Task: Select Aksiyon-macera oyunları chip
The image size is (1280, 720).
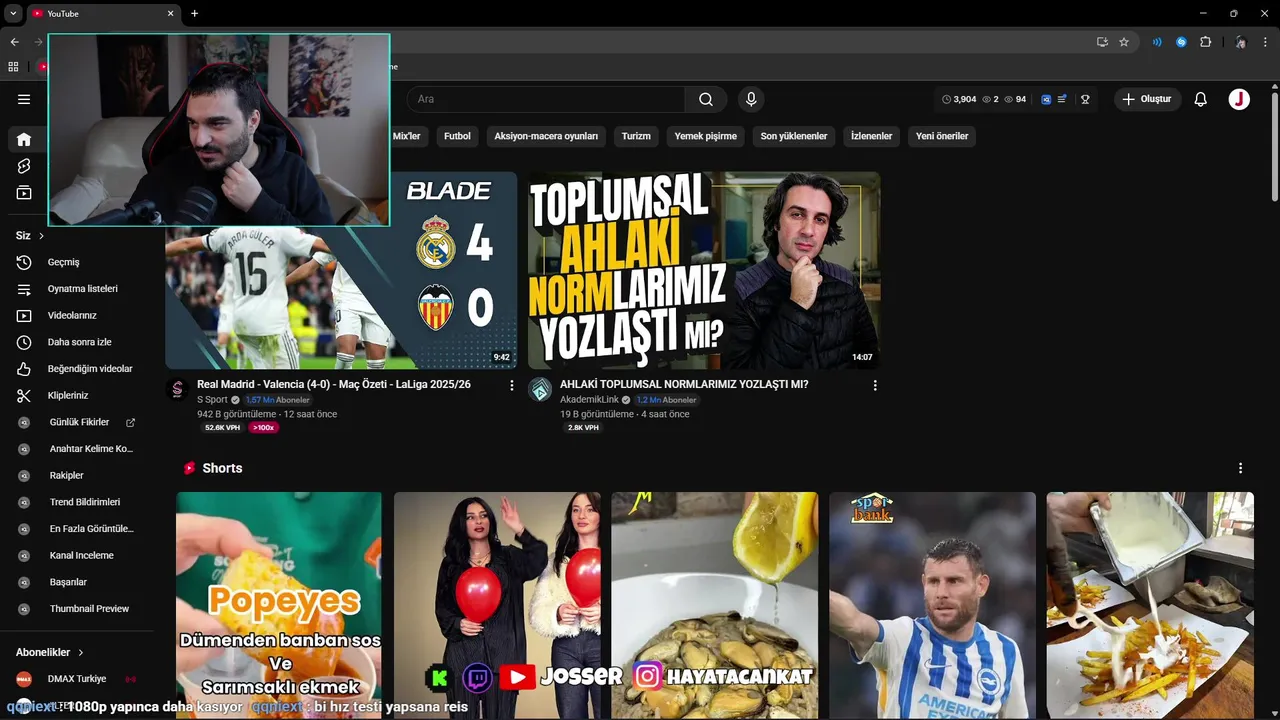Action: pyautogui.click(x=546, y=136)
